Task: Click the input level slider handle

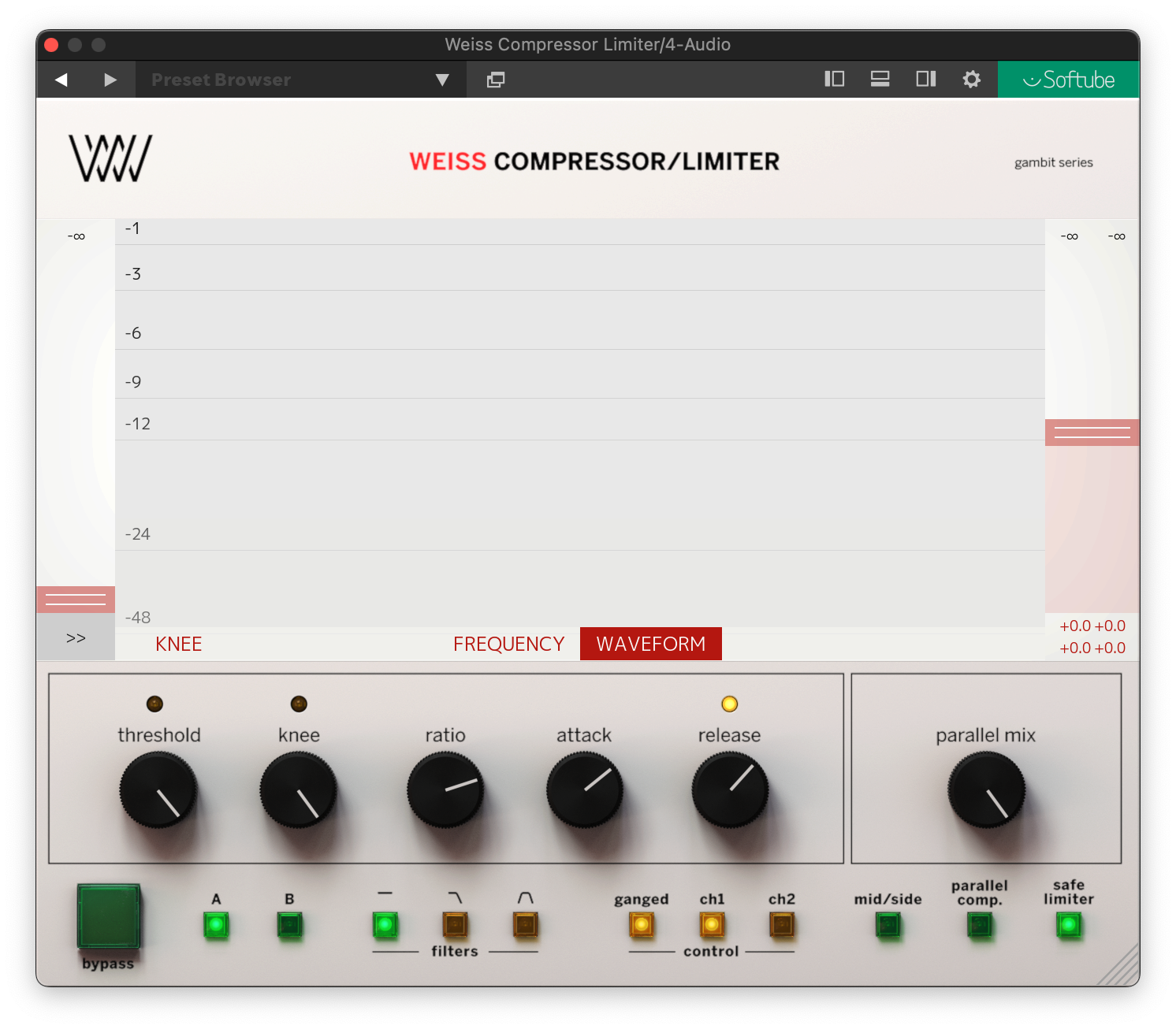Action: pos(76,600)
